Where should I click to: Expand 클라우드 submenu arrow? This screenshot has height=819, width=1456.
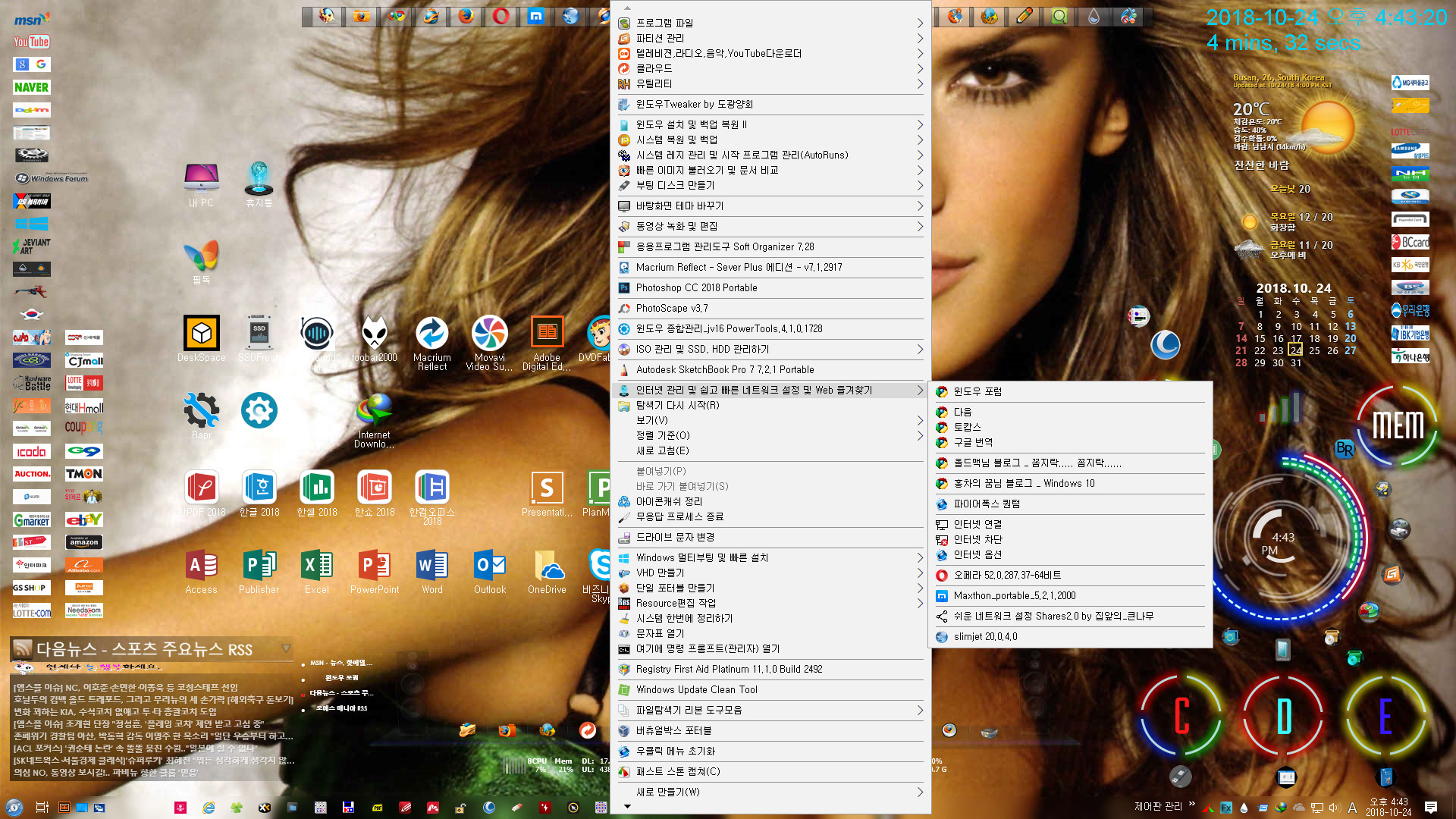point(920,68)
